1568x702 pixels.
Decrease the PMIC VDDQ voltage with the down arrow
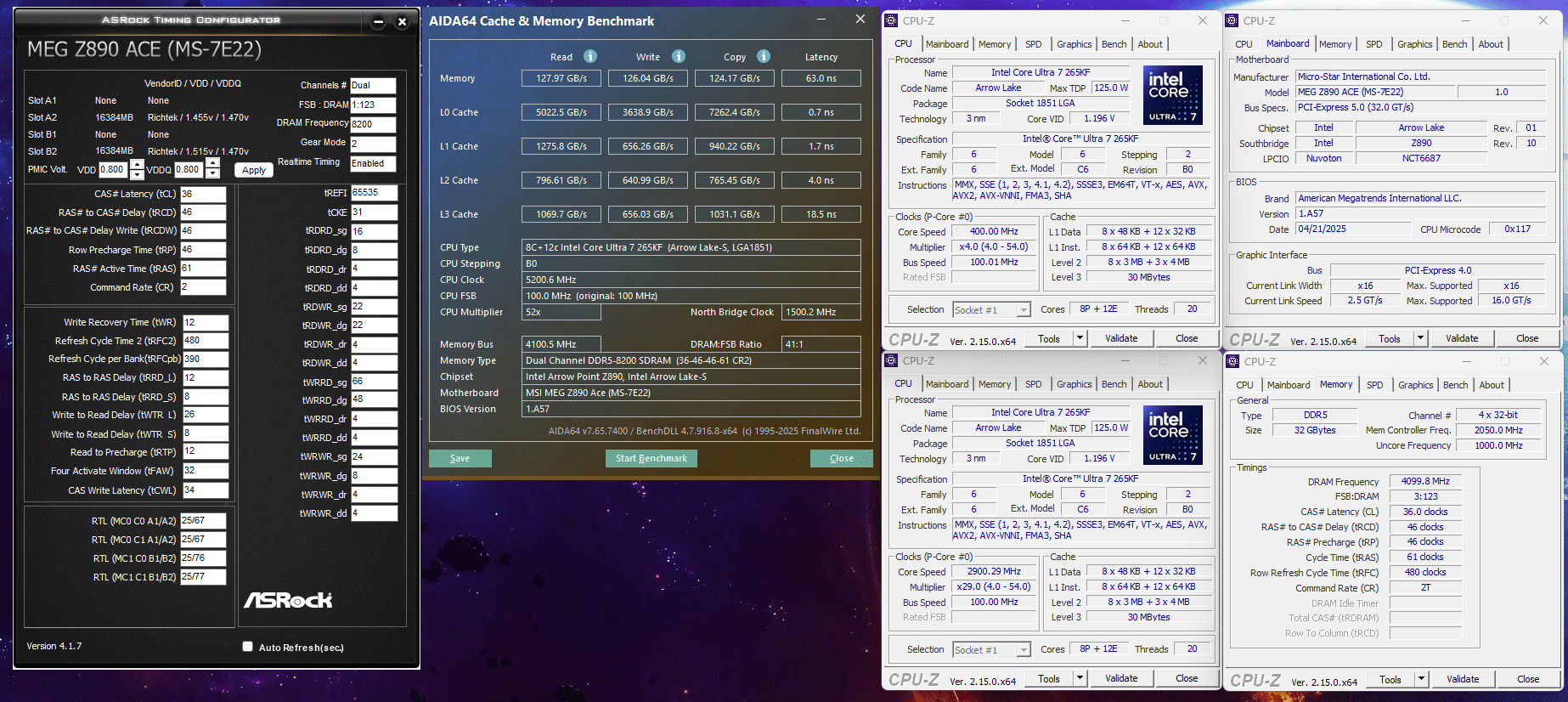pyautogui.click(x=212, y=174)
